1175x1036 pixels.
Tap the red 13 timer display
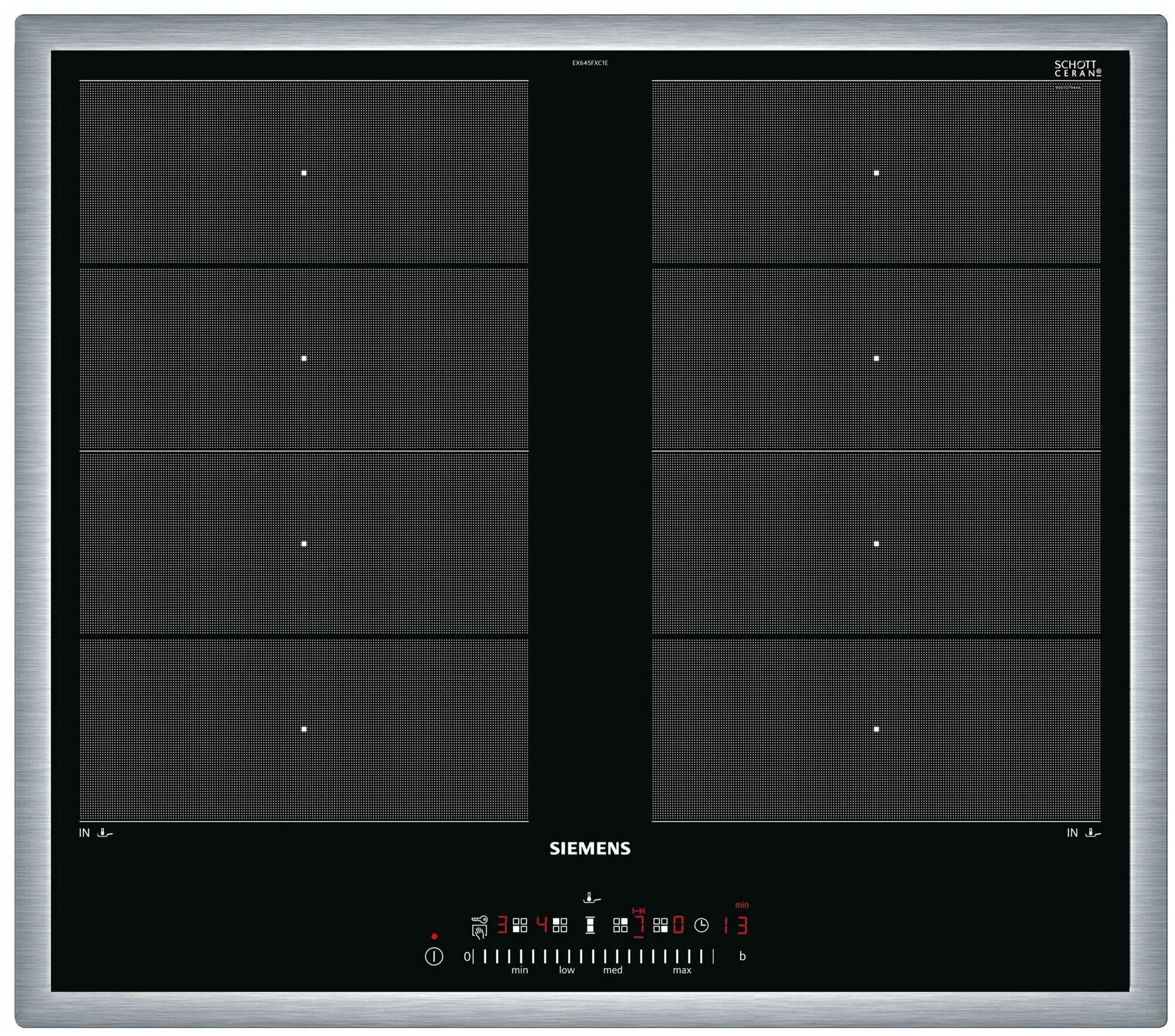tap(735, 926)
